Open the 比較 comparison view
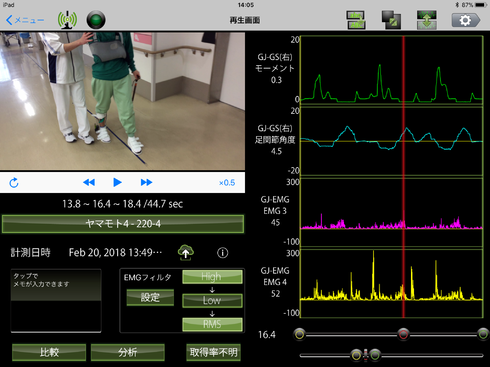Screen dimensions: 490x367 pyautogui.click(x=49, y=352)
